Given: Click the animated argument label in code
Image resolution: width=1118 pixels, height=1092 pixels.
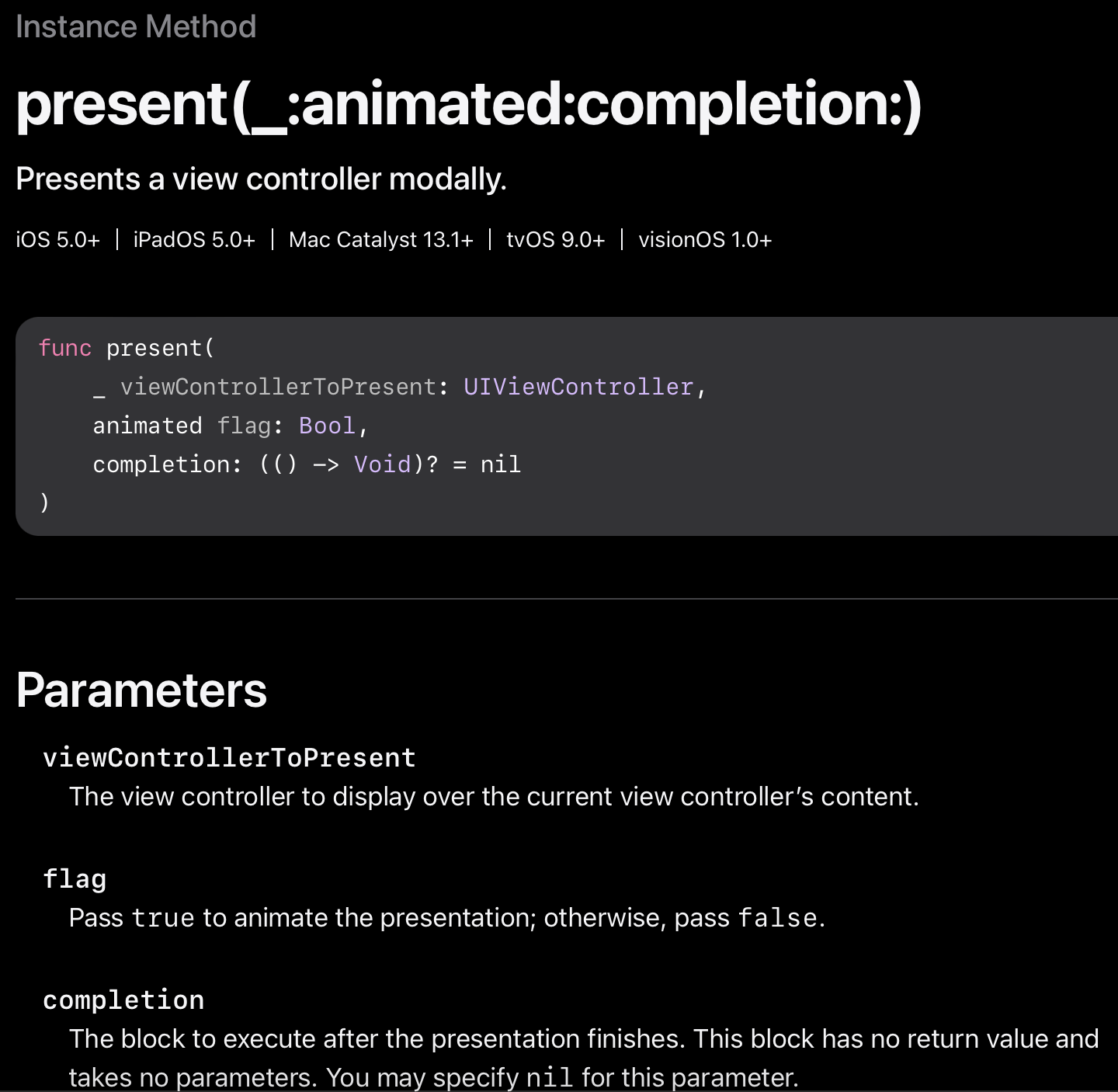Looking at the screenshot, I should [x=147, y=426].
